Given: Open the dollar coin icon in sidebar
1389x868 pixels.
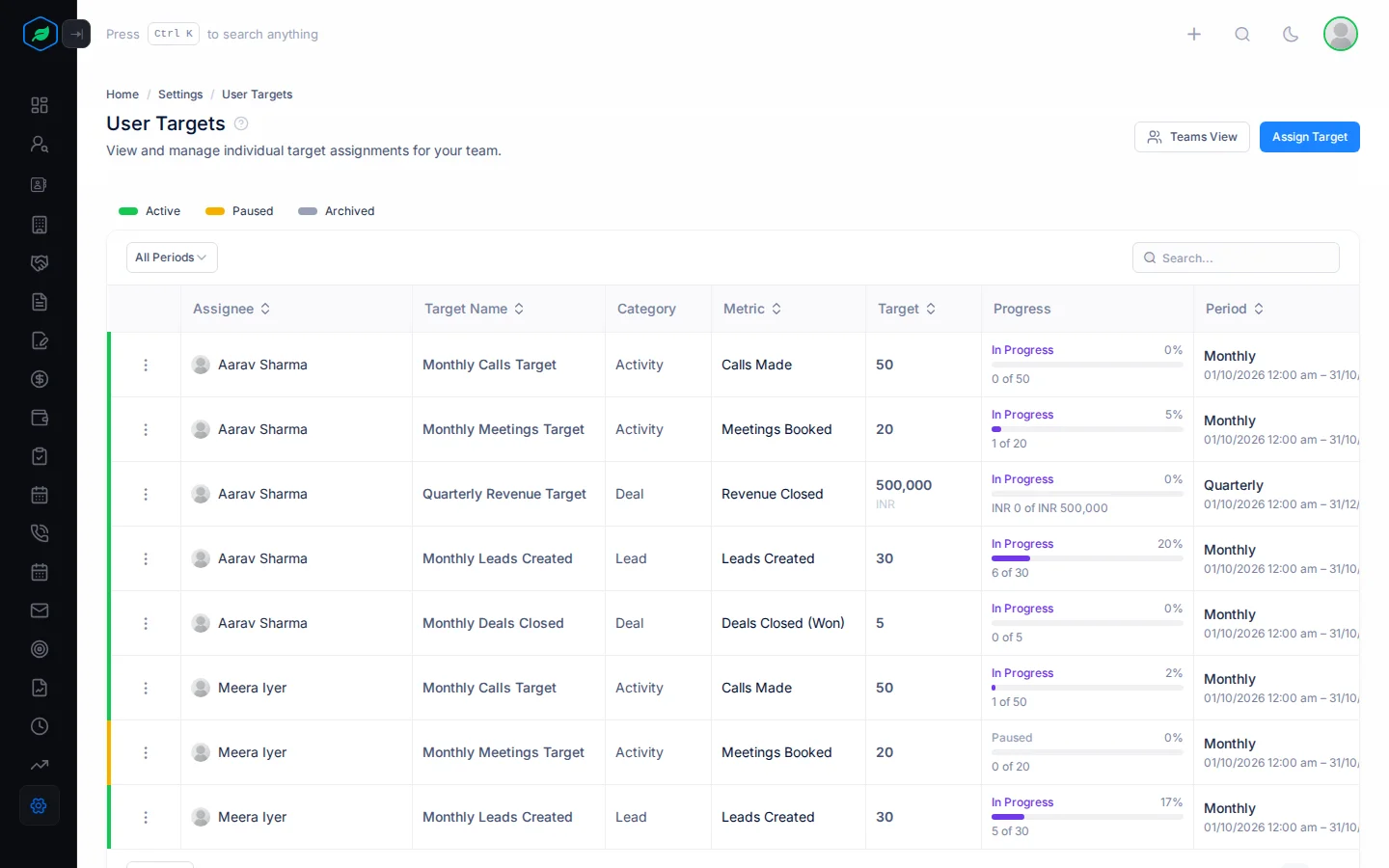Looking at the screenshot, I should click(x=40, y=379).
